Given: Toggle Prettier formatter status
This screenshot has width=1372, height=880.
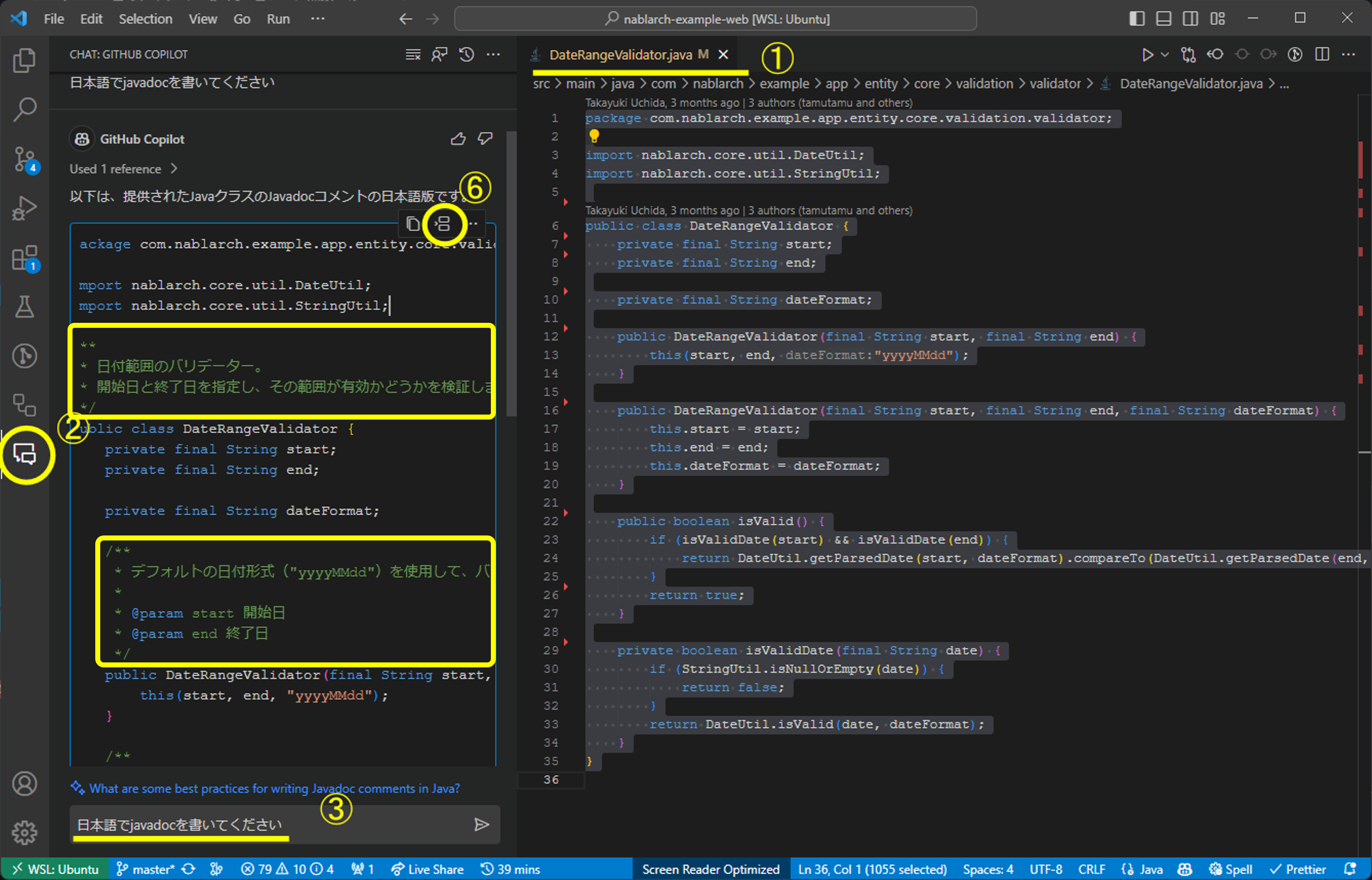Looking at the screenshot, I should coord(1297,869).
